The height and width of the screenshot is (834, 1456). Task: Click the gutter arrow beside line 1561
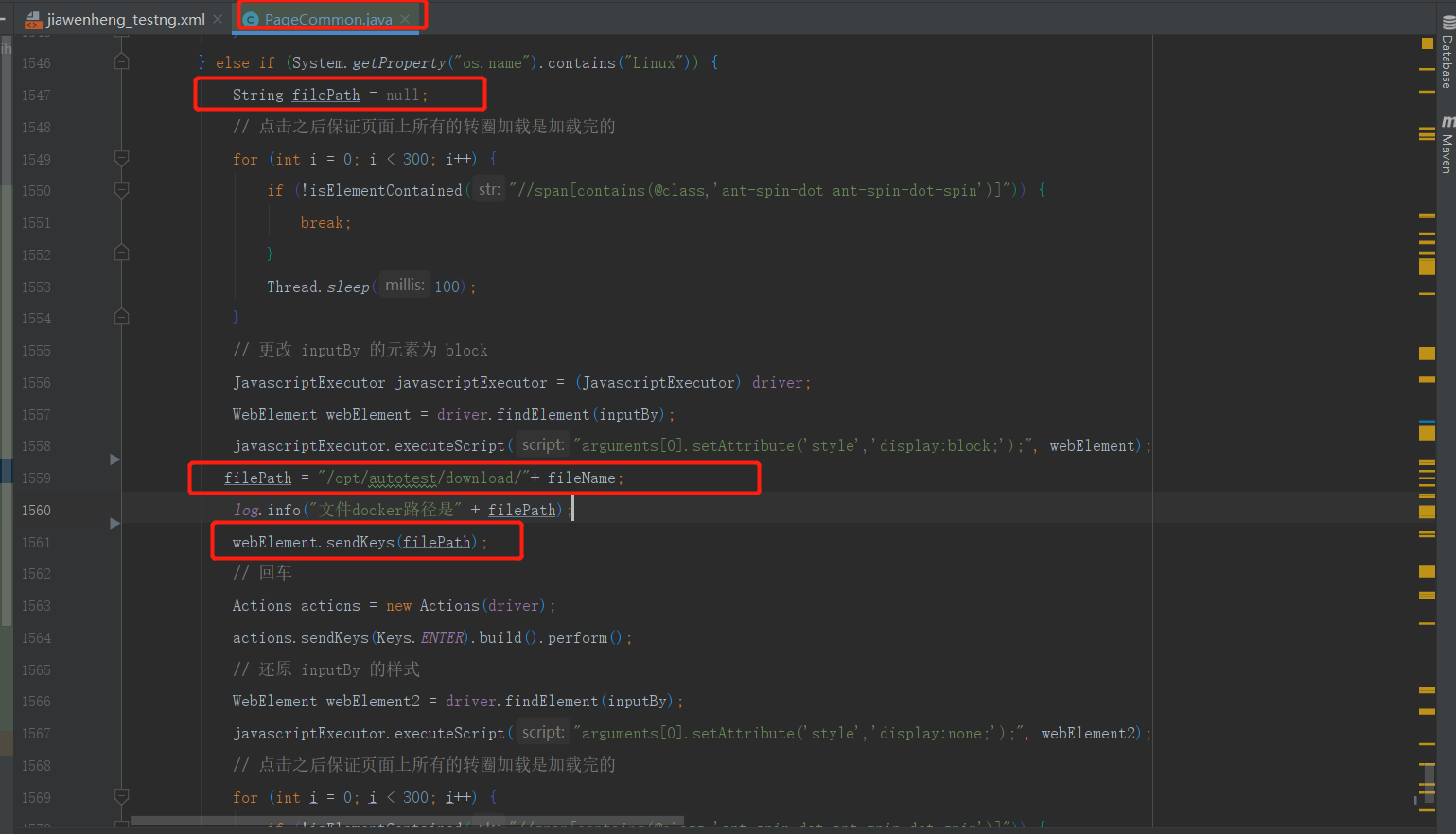115,523
